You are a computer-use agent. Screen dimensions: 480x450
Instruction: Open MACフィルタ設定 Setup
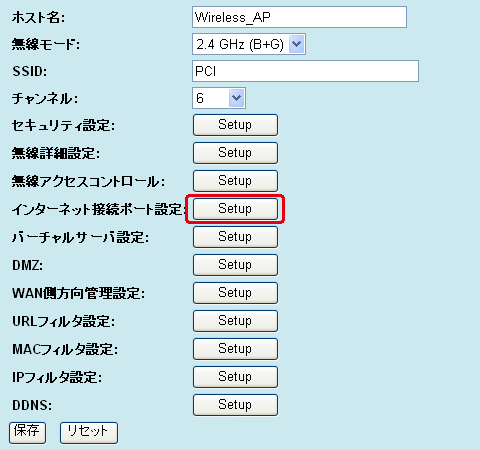[x=235, y=349]
